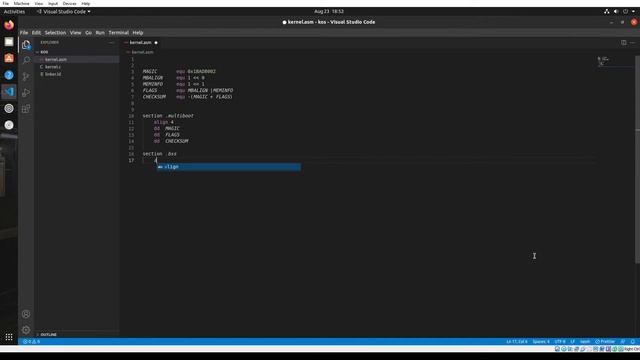Viewport: 640px width, 360px height.
Task: Open the VirtualBox Devices menu
Action: tap(69, 3)
